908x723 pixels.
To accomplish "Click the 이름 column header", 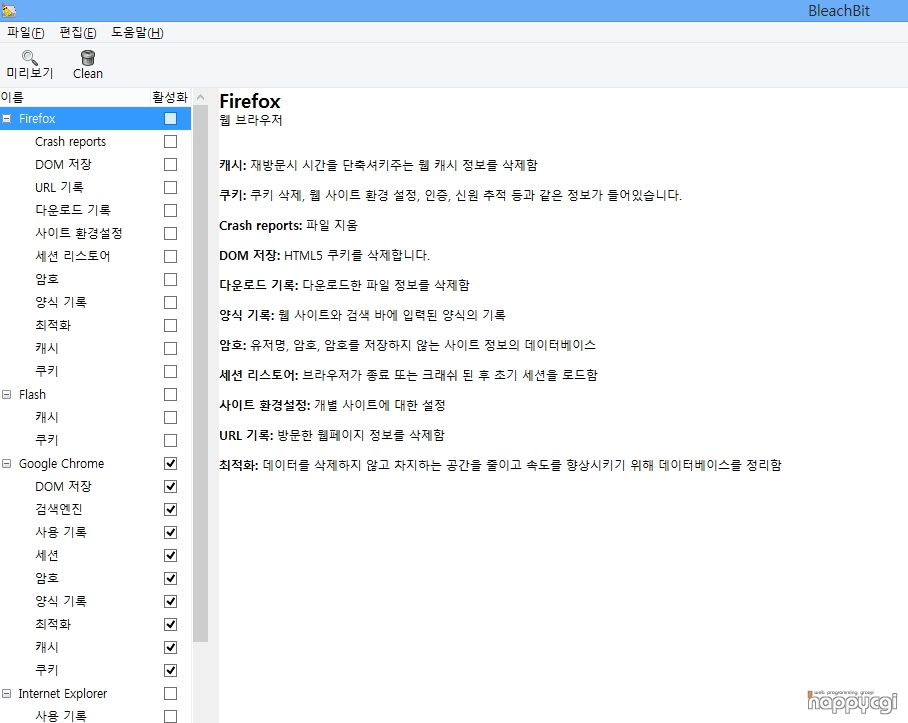I will (x=75, y=97).
